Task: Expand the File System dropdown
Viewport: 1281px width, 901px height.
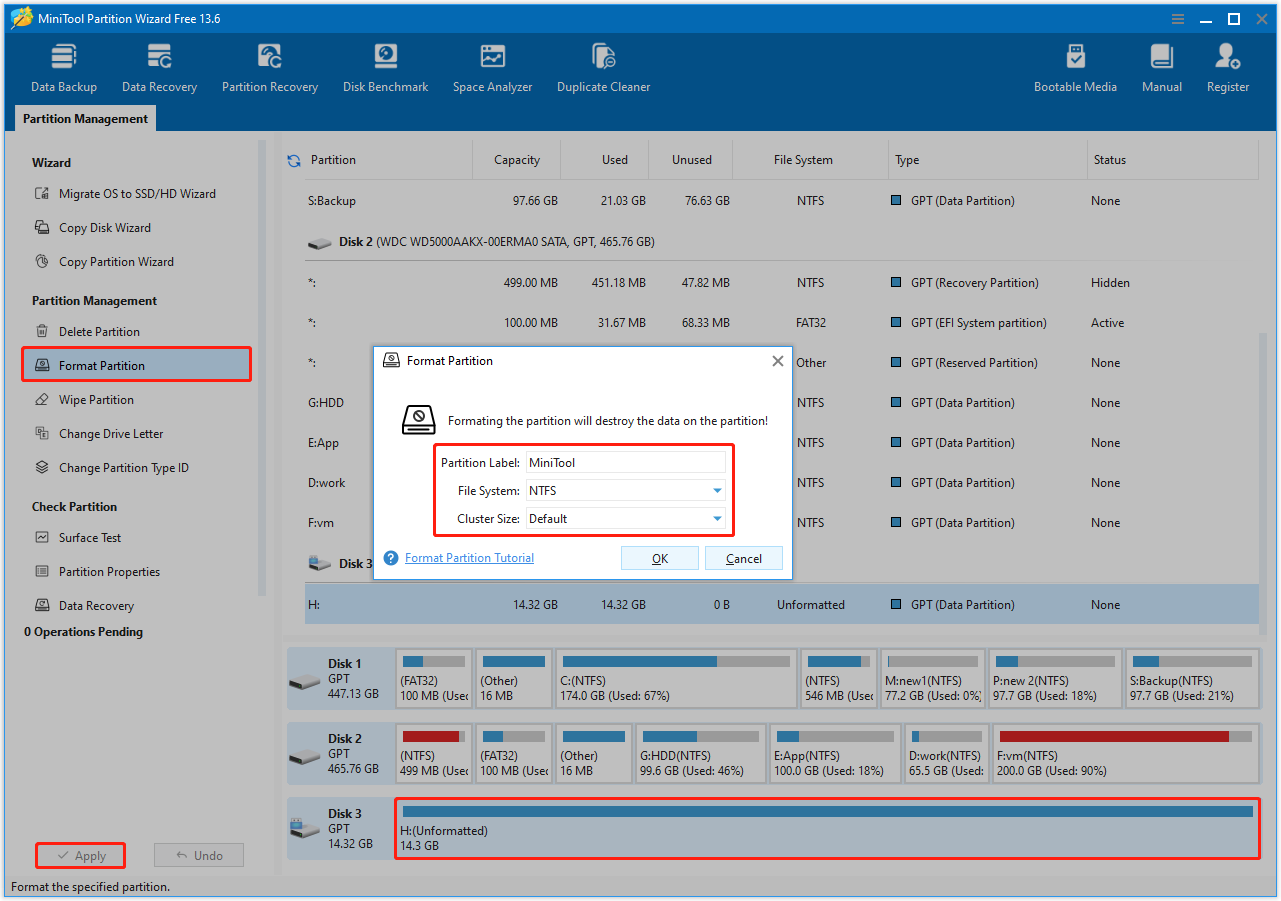Action: [x=717, y=491]
